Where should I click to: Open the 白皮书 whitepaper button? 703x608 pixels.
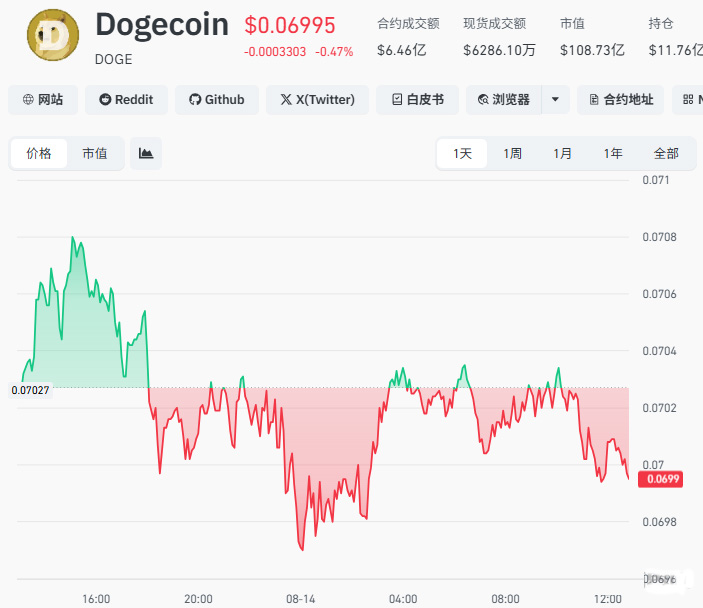417,100
